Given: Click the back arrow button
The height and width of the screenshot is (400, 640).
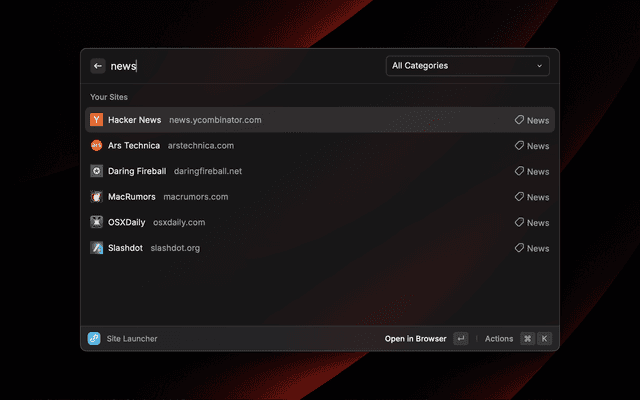Looking at the screenshot, I should point(98,66).
